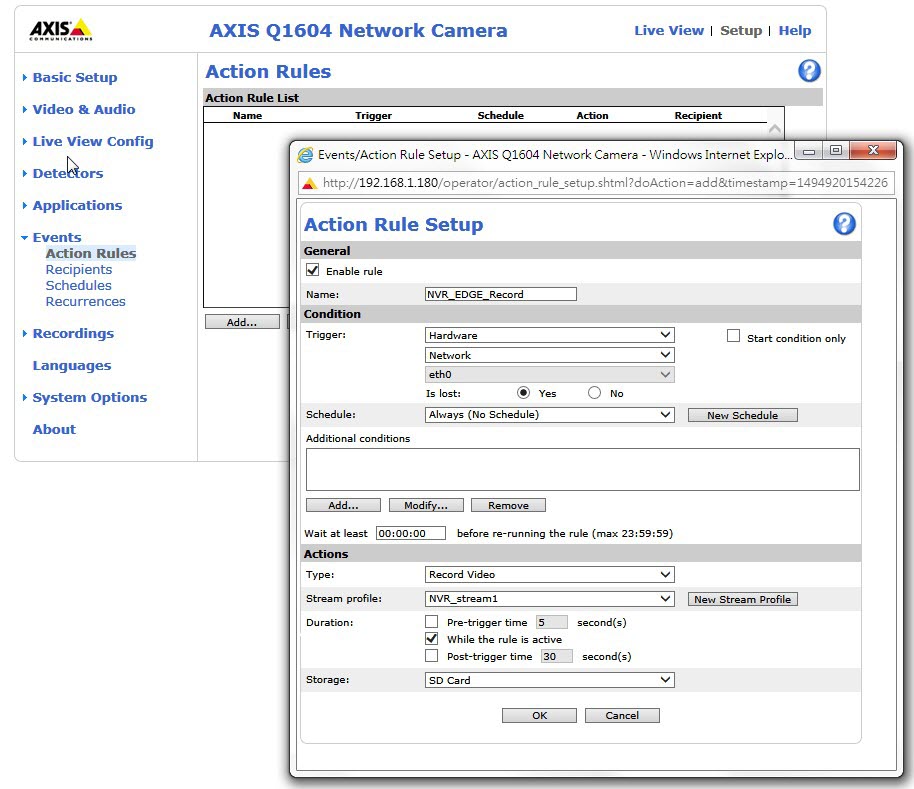
Task: Open the Storage SD Card dropdown
Action: tap(550, 680)
